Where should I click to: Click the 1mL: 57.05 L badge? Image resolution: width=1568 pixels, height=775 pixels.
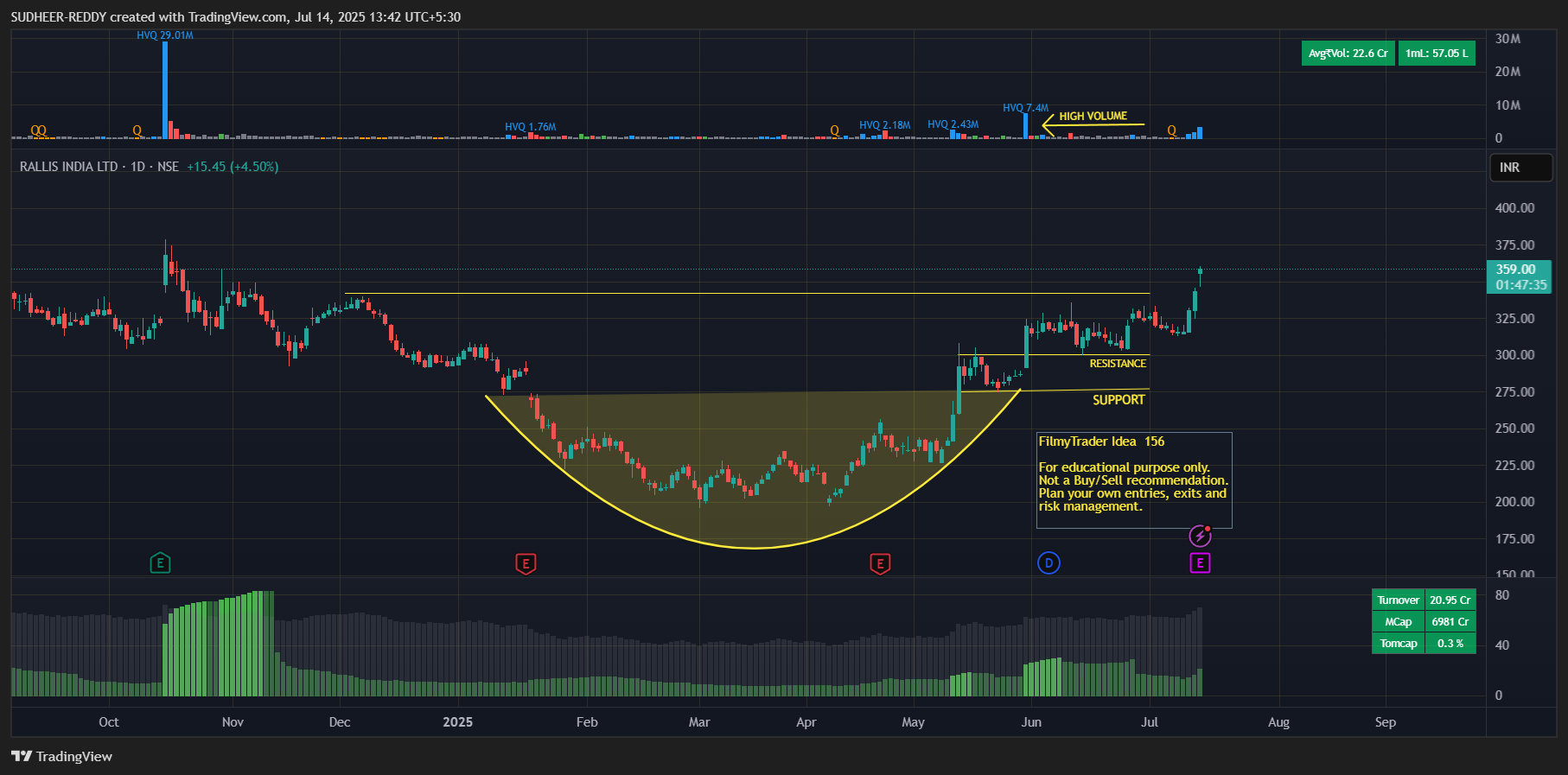[1437, 54]
